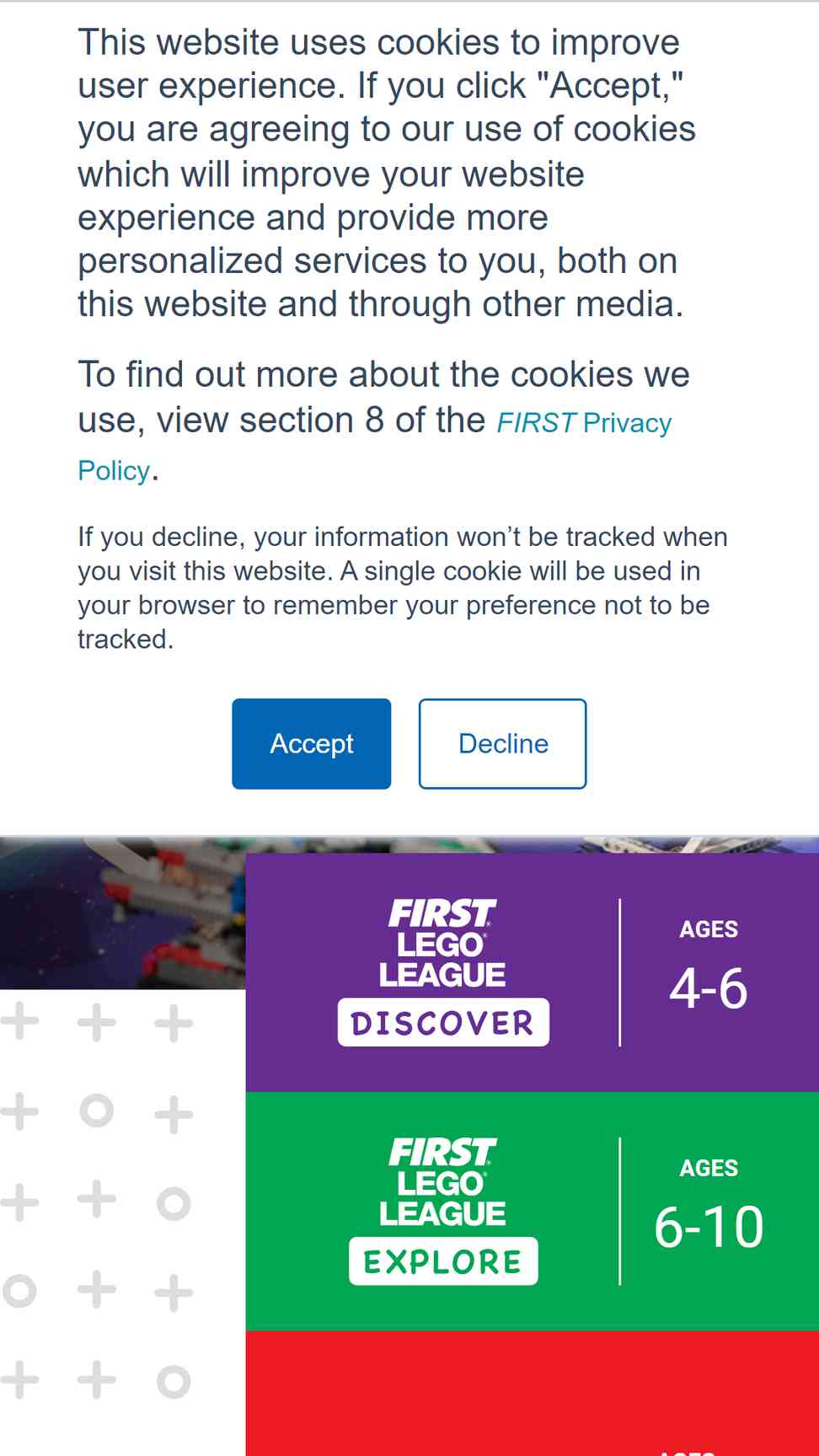The image size is (819, 1456).
Task: Click the LEGO robot photo thumbnail
Action: click(122, 914)
